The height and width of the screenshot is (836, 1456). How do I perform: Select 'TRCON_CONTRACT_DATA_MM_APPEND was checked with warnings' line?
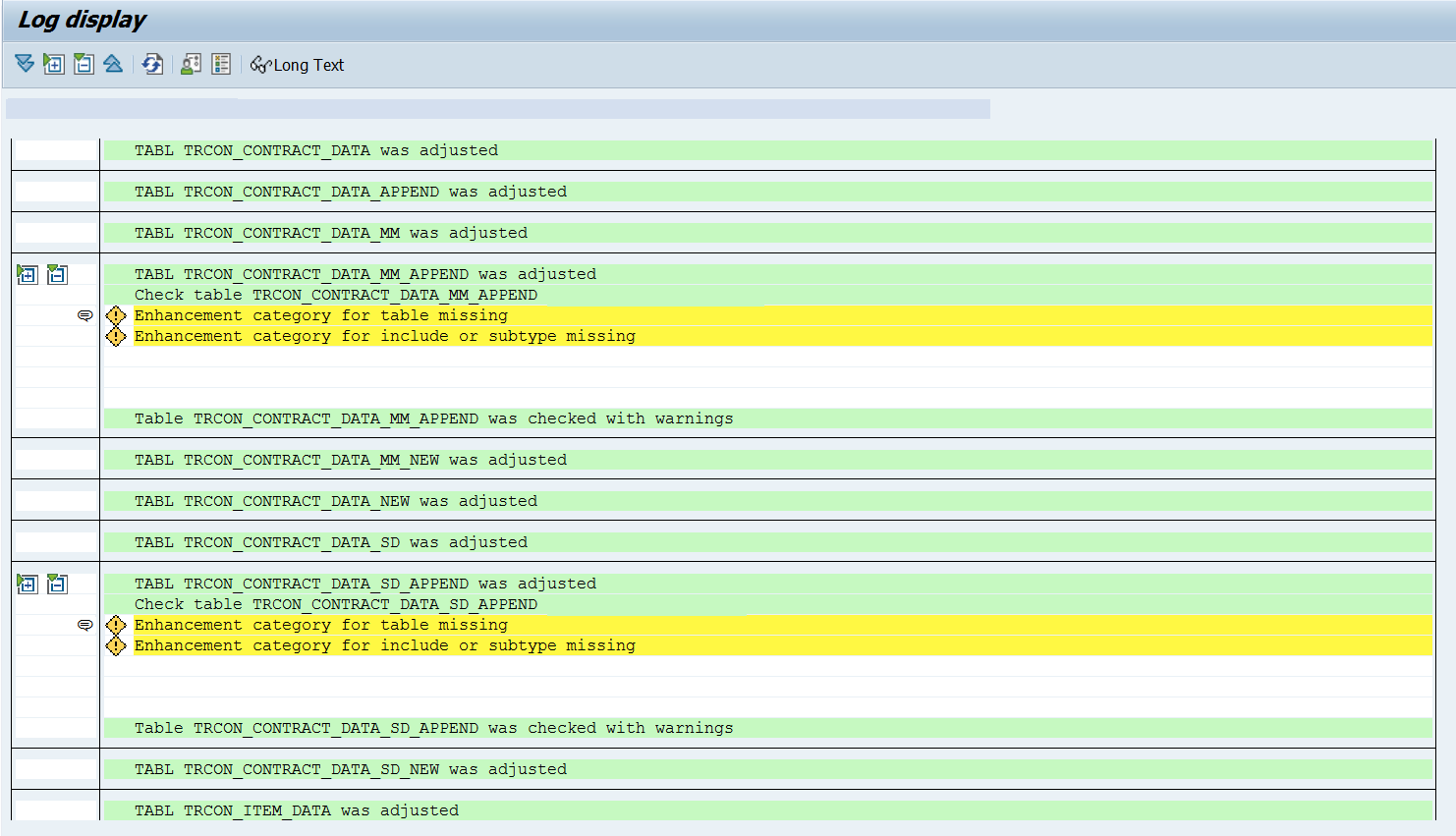[767, 418]
